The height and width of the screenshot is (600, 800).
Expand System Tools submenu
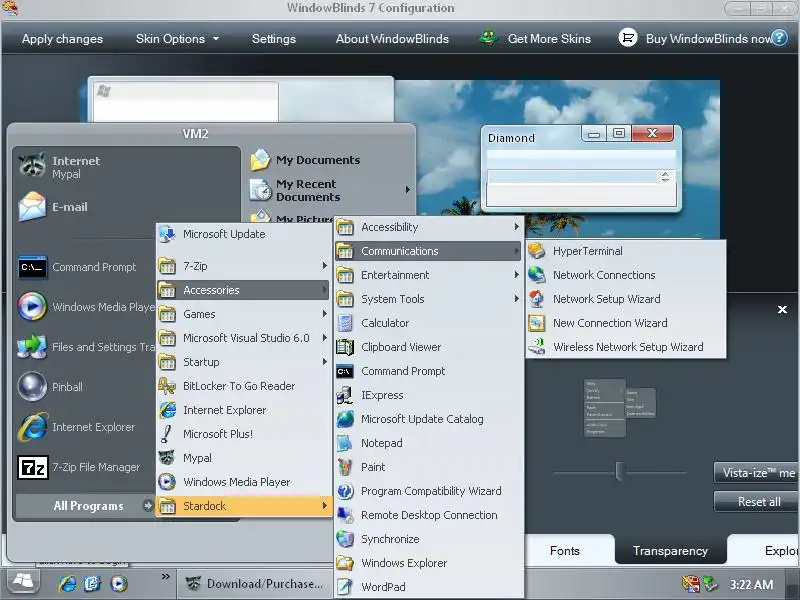click(x=429, y=299)
